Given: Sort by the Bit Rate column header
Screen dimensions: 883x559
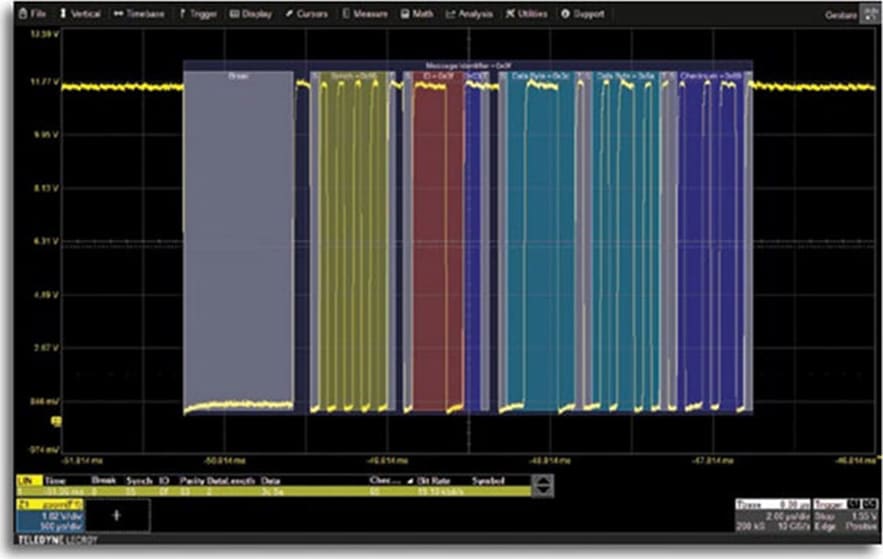Looking at the screenshot, I should [x=433, y=481].
